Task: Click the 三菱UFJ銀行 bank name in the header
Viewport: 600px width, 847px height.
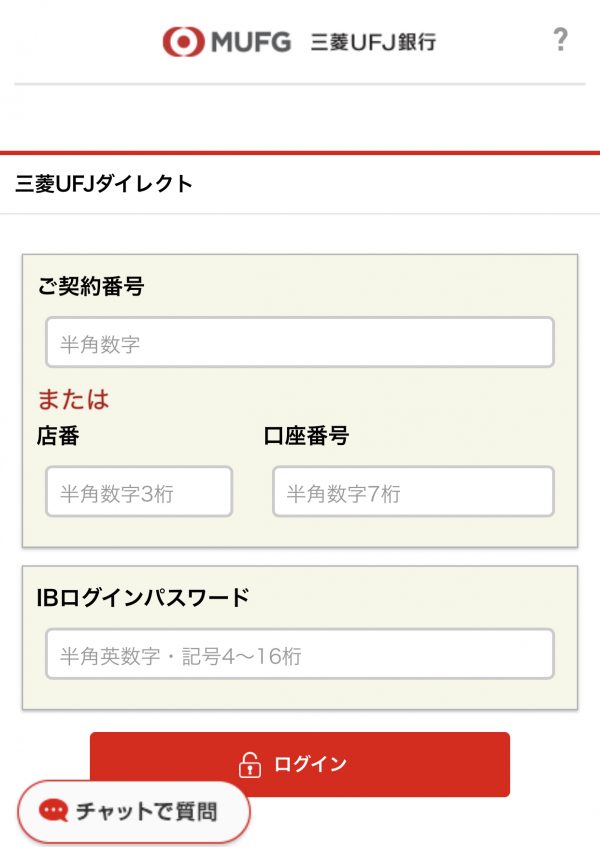Action: pos(373,42)
